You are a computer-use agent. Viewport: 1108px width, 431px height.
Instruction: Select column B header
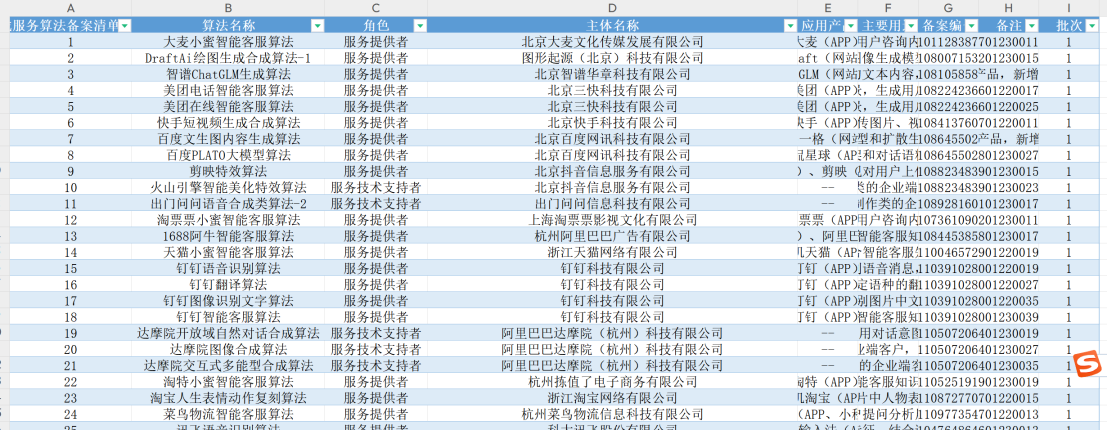(x=228, y=8)
